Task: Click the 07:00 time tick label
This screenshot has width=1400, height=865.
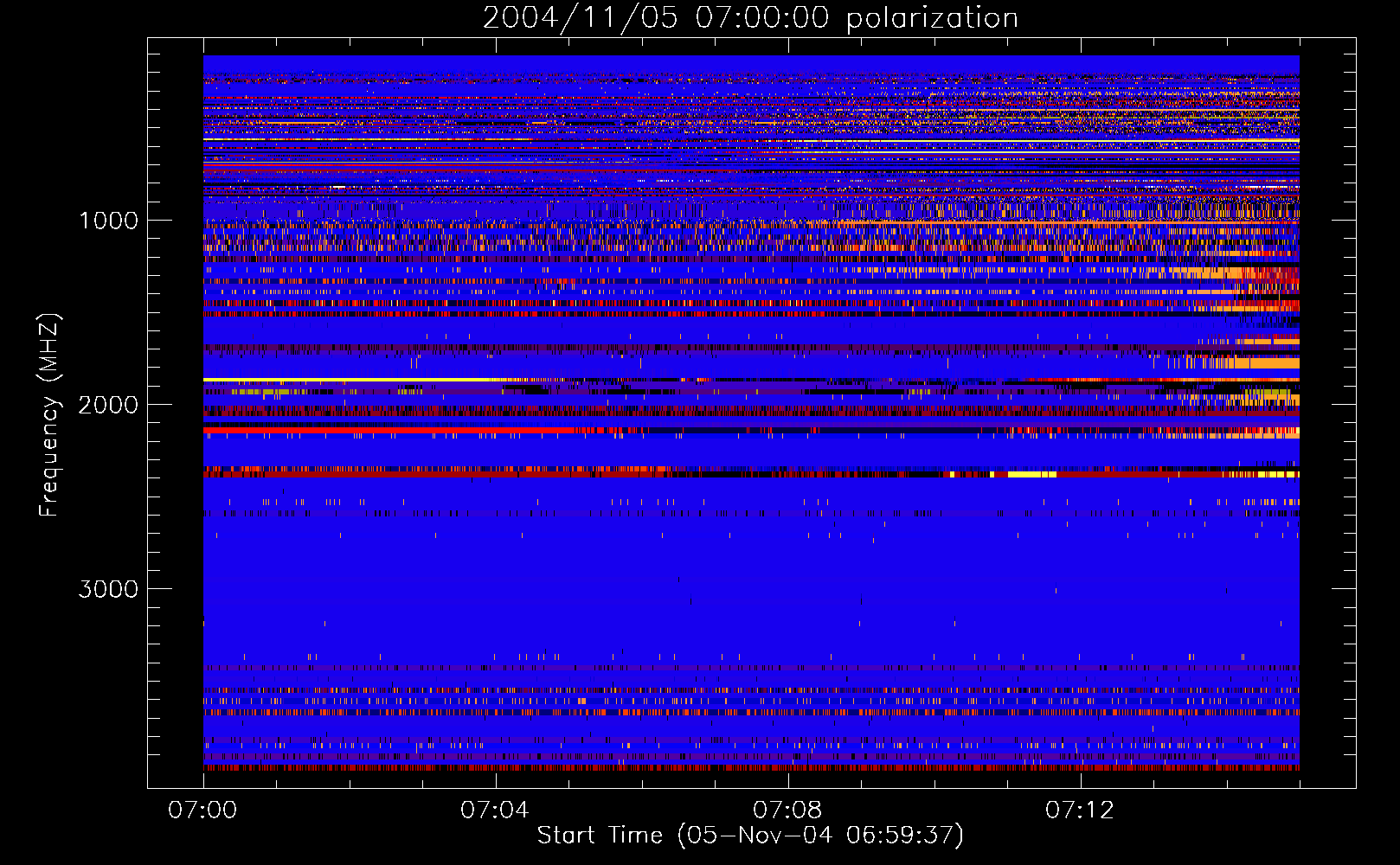Action: point(202,811)
